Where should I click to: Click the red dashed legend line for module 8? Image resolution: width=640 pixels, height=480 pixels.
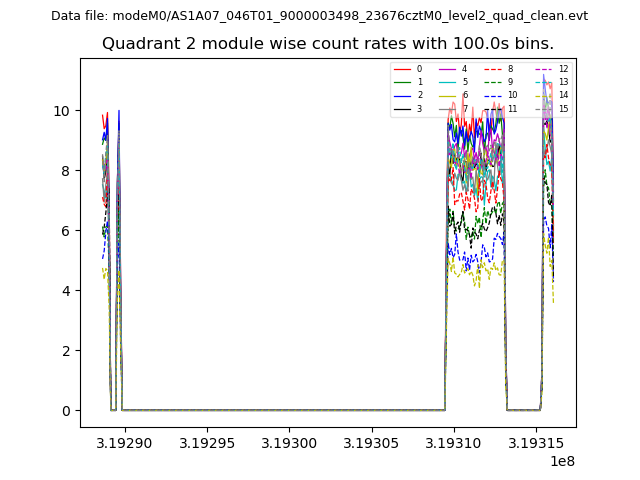[x=493, y=69]
